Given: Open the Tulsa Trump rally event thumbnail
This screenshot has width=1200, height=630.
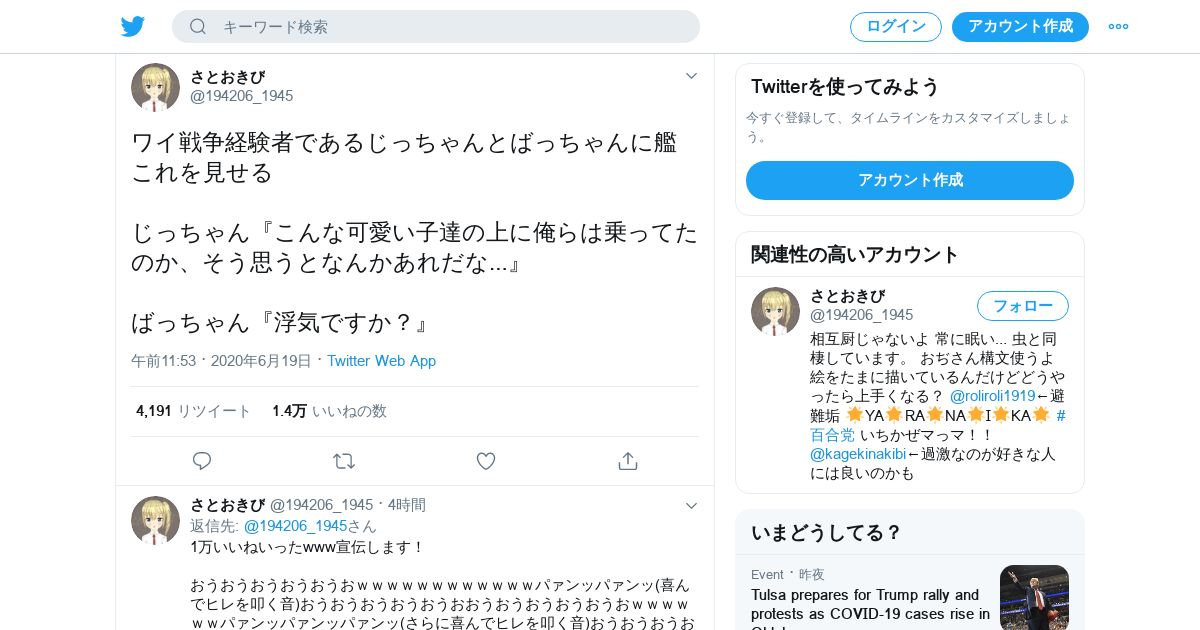Looking at the screenshot, I should tap(1034, 598).
